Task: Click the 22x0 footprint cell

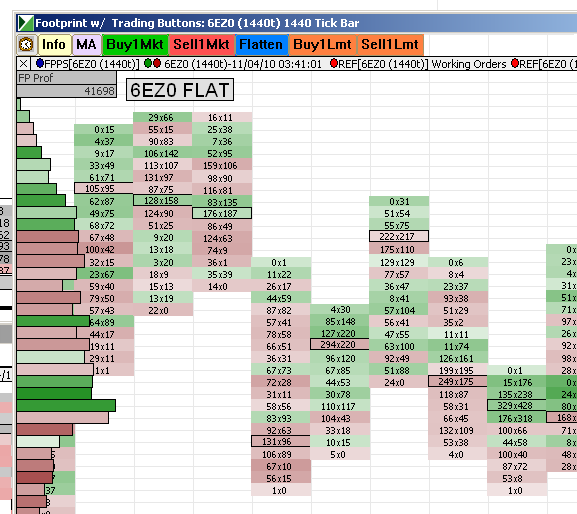Action: coord(162,311)
